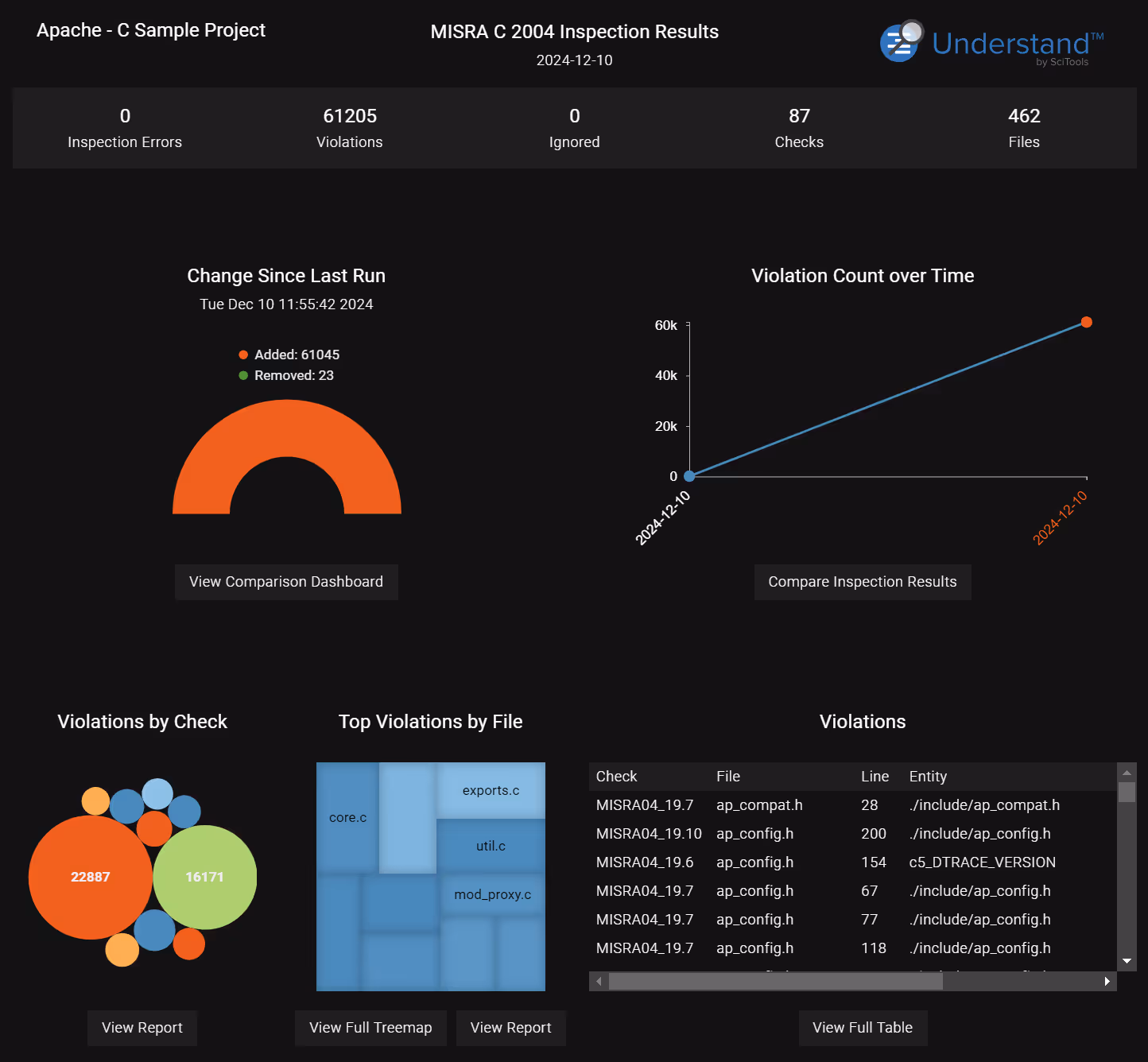Click the scroll right arrow under violations table
The width and height of the screenshot is (1148, 1062).
pos(1107,981)
